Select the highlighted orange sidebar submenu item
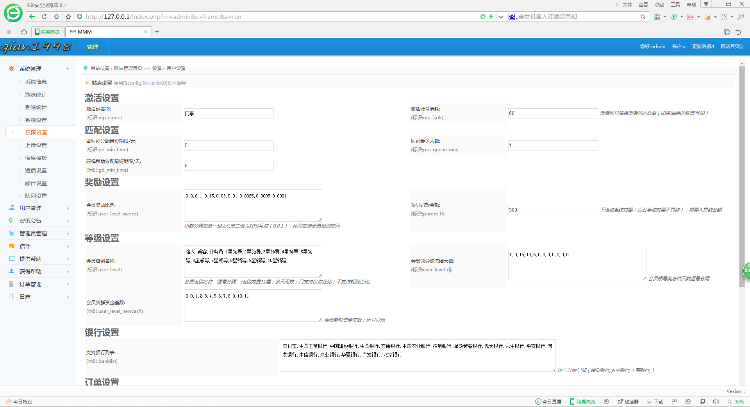750x407 pixels. coord(36,132)
